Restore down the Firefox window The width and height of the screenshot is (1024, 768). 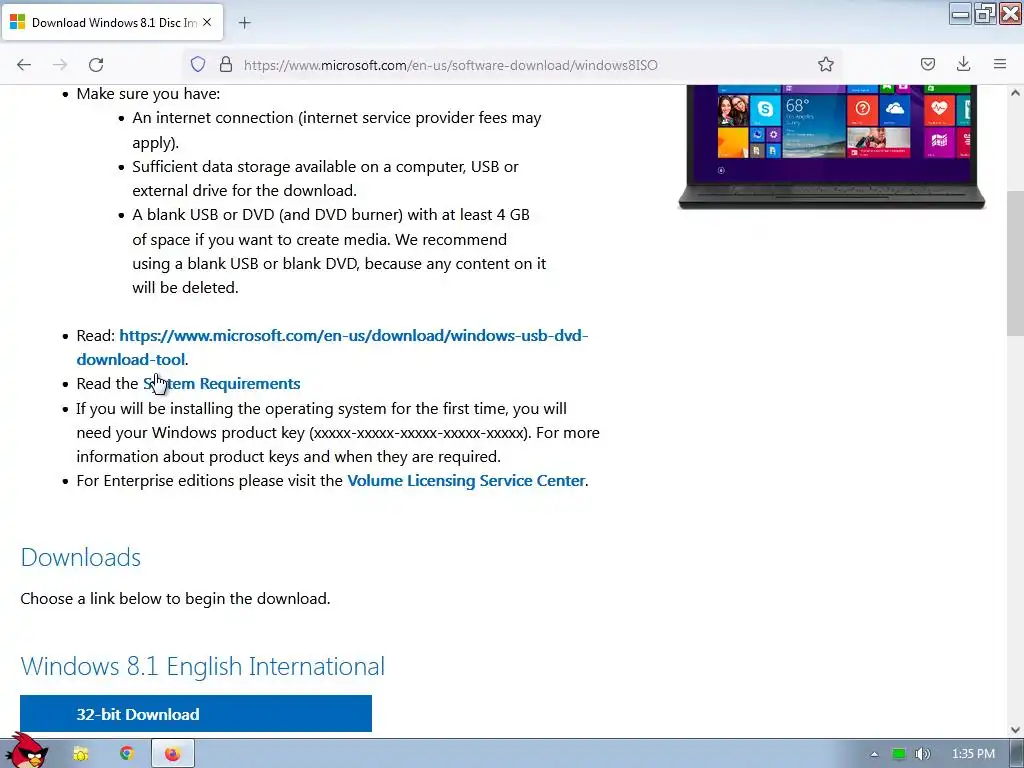(985, 13)
